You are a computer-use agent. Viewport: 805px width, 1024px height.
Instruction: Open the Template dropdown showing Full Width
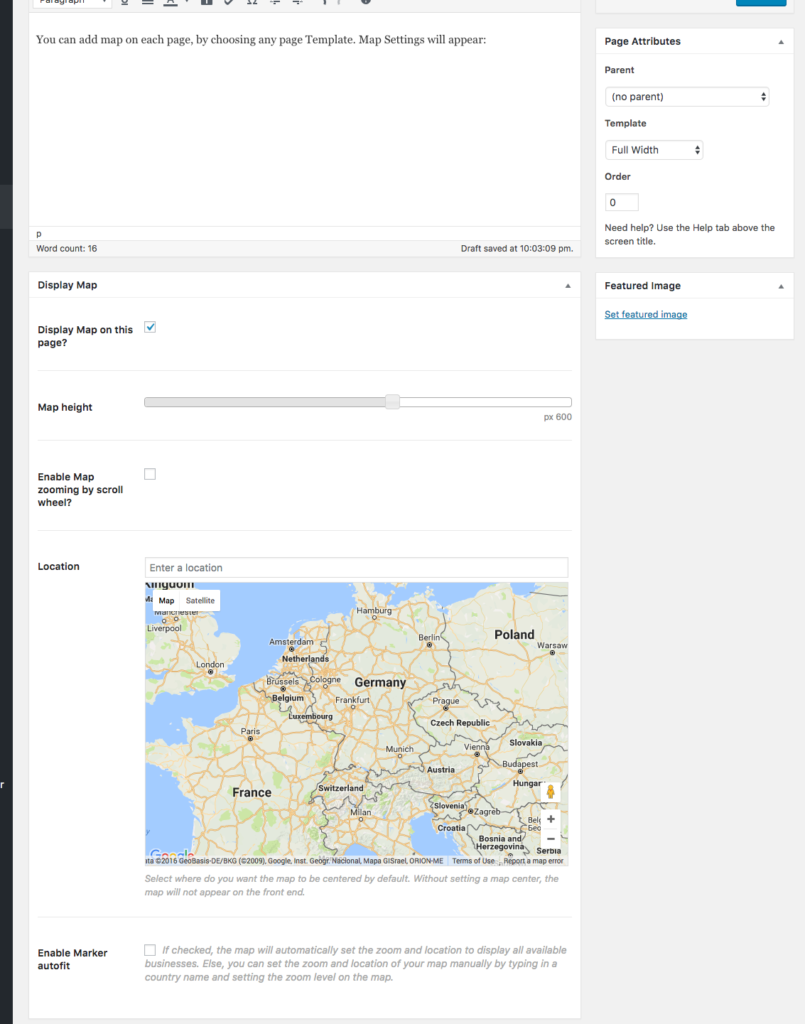[653, 149]
